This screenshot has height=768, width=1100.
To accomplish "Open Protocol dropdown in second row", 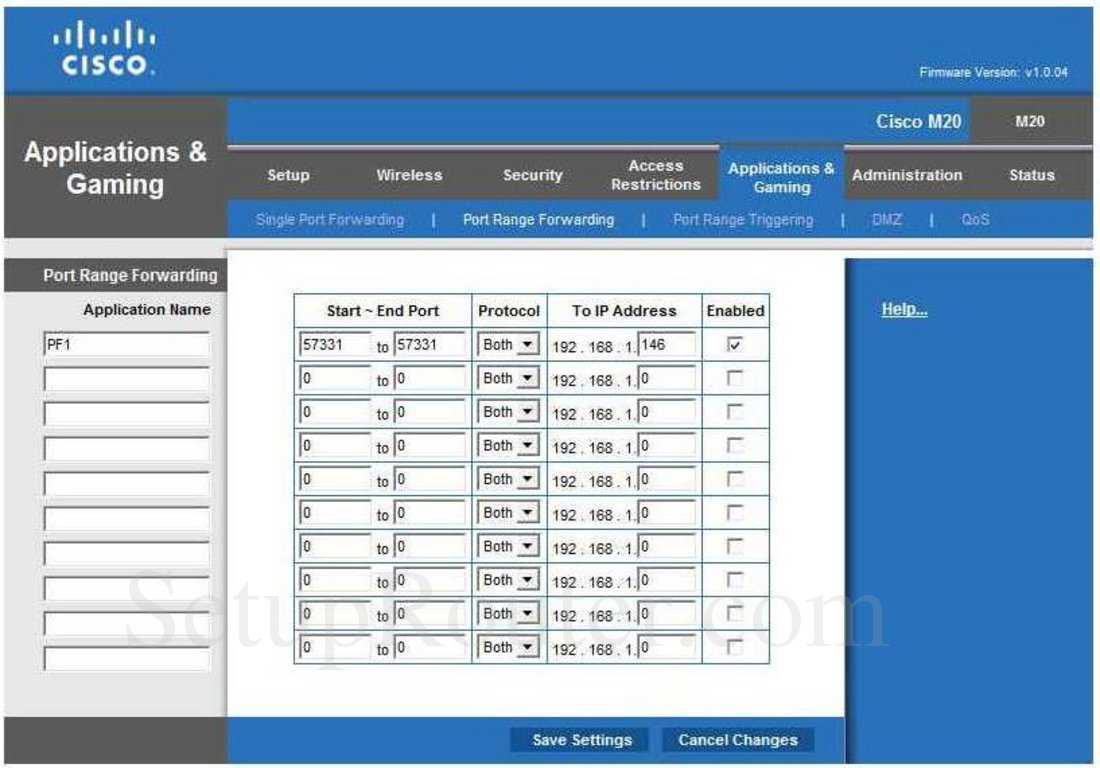I will point(509,378).
